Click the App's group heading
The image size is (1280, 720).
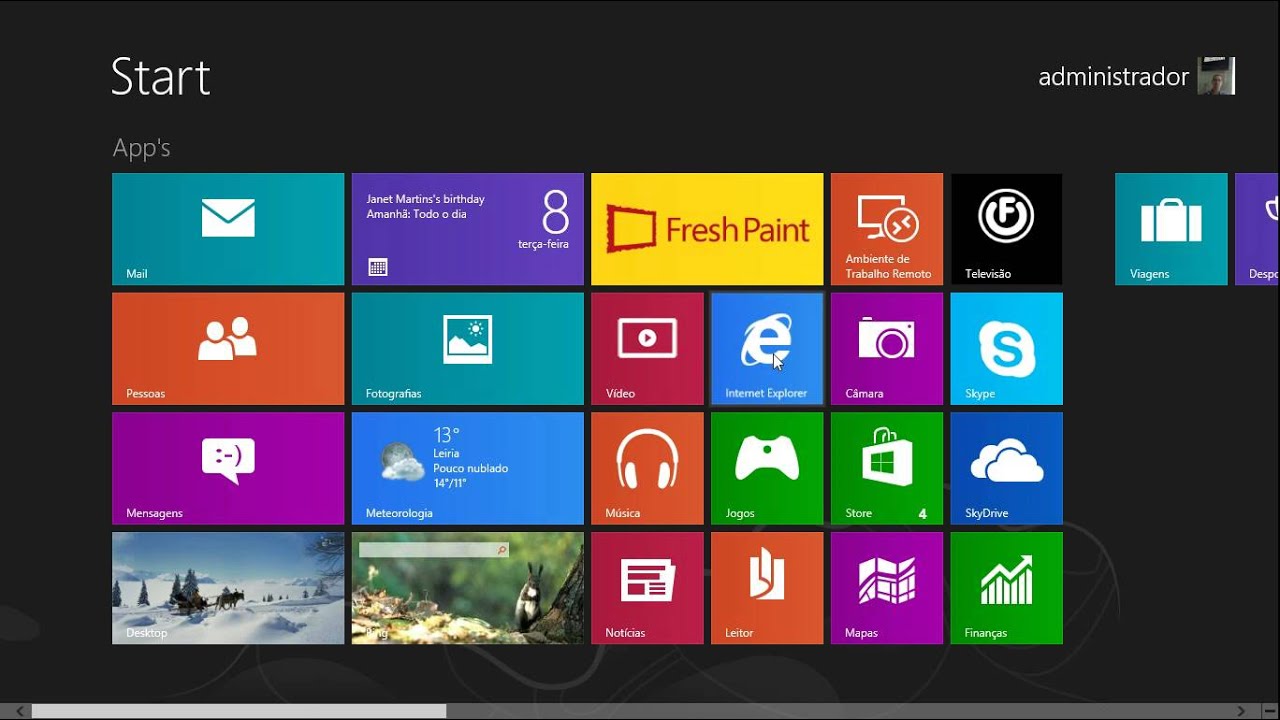[141, 148]
